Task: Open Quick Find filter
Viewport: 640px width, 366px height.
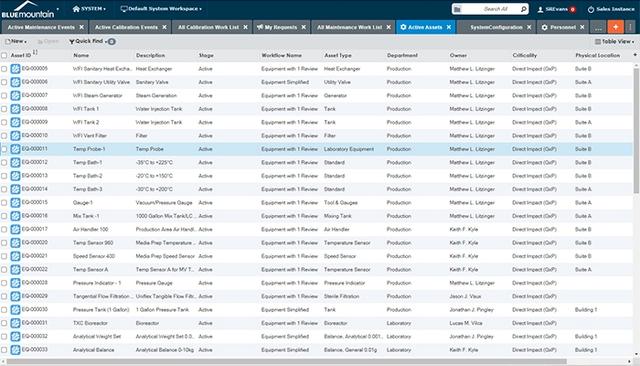Action: (89, 41)
